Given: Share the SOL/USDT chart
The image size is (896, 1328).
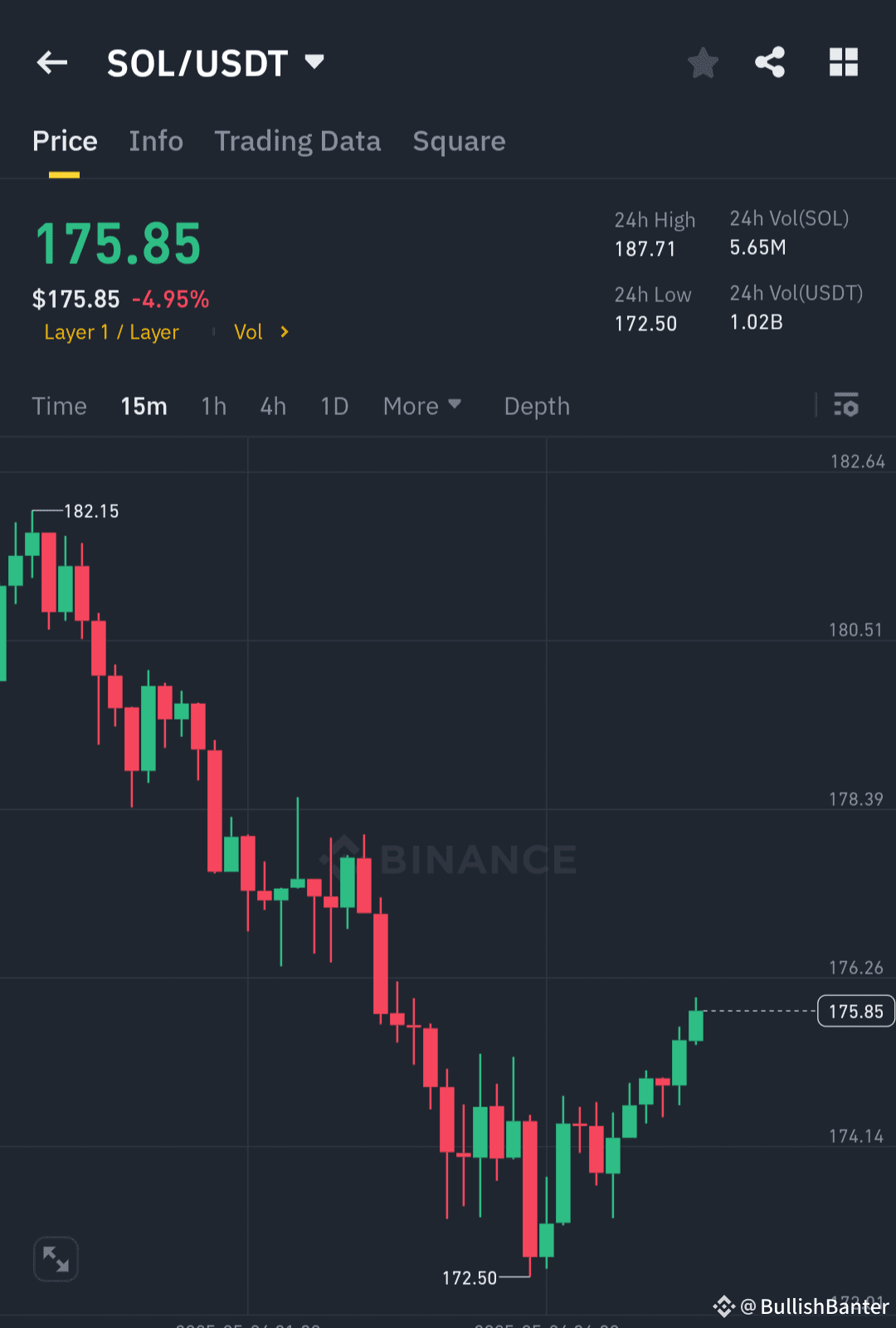Looking at the screenshot, I should coord(769,61).
